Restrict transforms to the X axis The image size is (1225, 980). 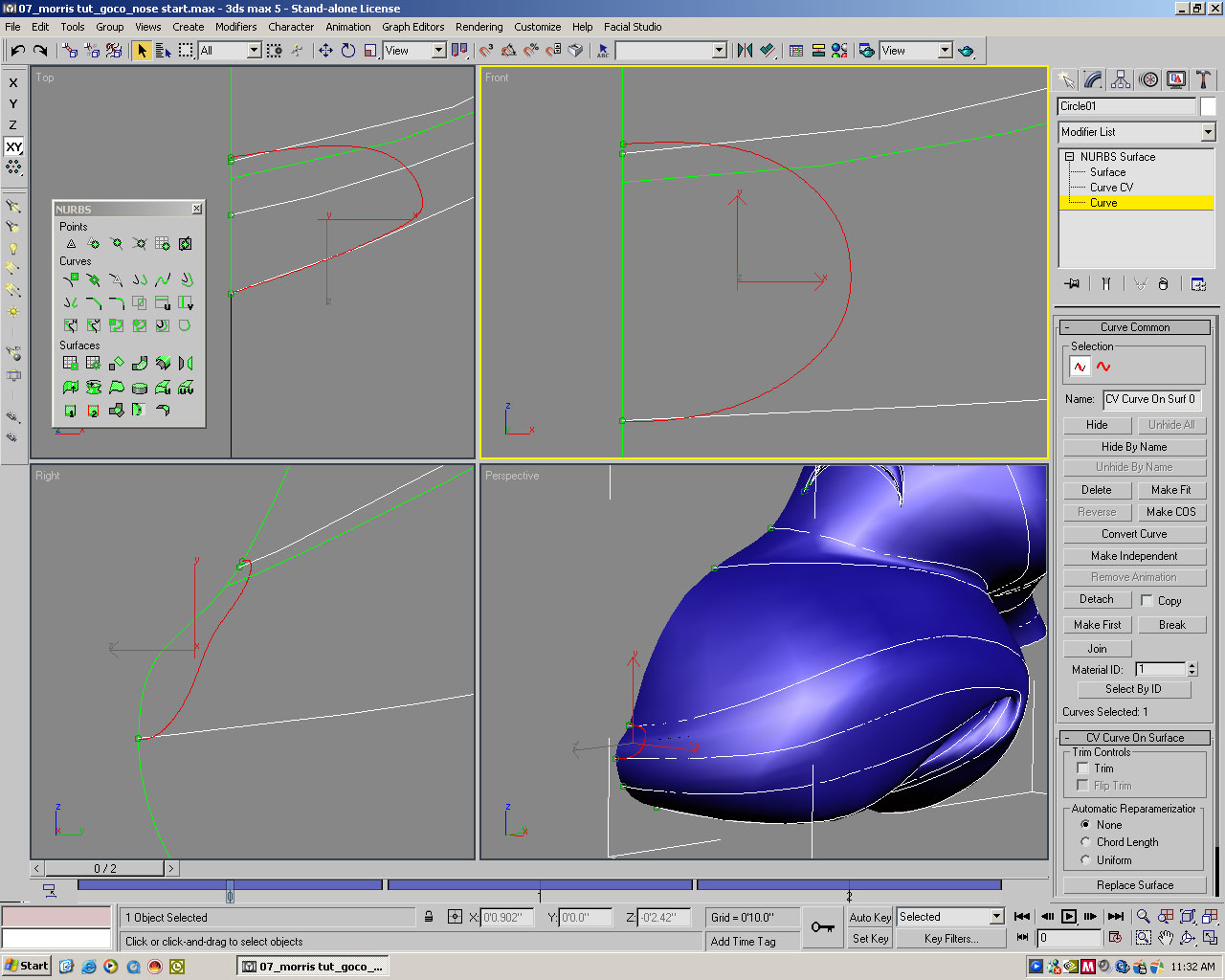[12, 83]
